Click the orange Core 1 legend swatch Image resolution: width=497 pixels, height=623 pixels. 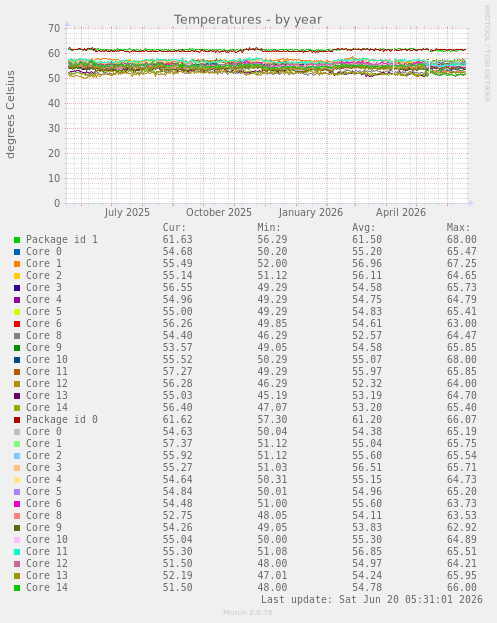(x=17, y=264)
